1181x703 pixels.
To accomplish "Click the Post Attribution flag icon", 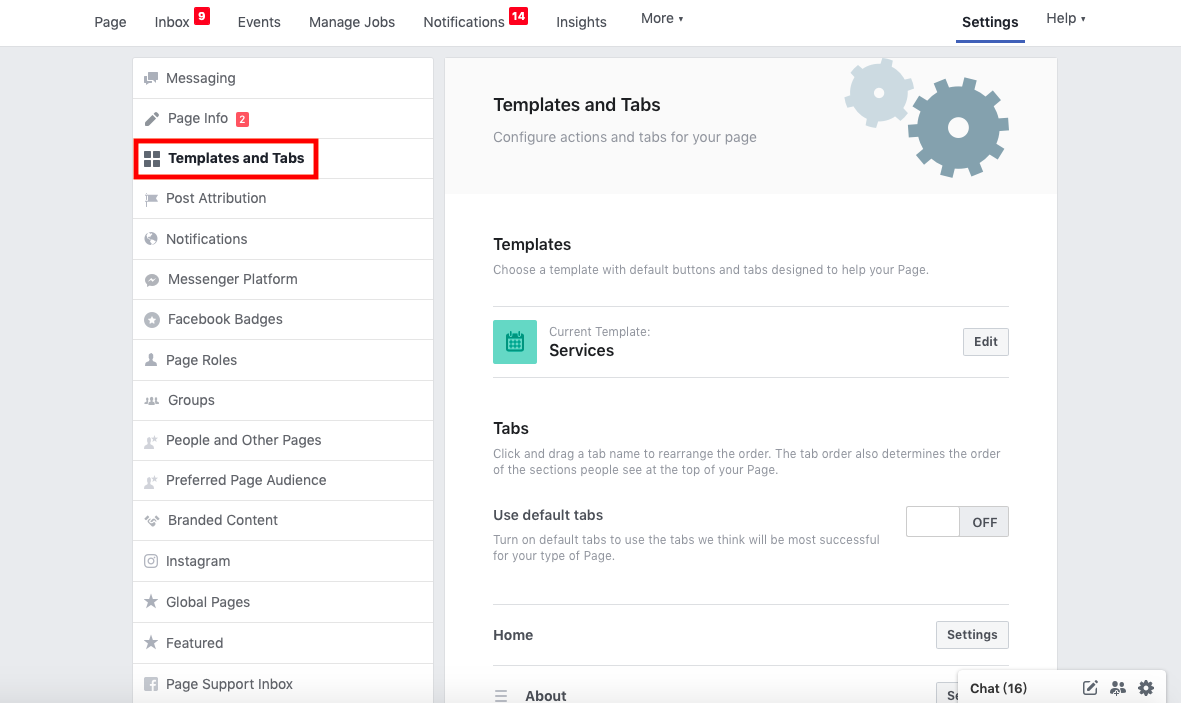I will [x=151, y=199].
